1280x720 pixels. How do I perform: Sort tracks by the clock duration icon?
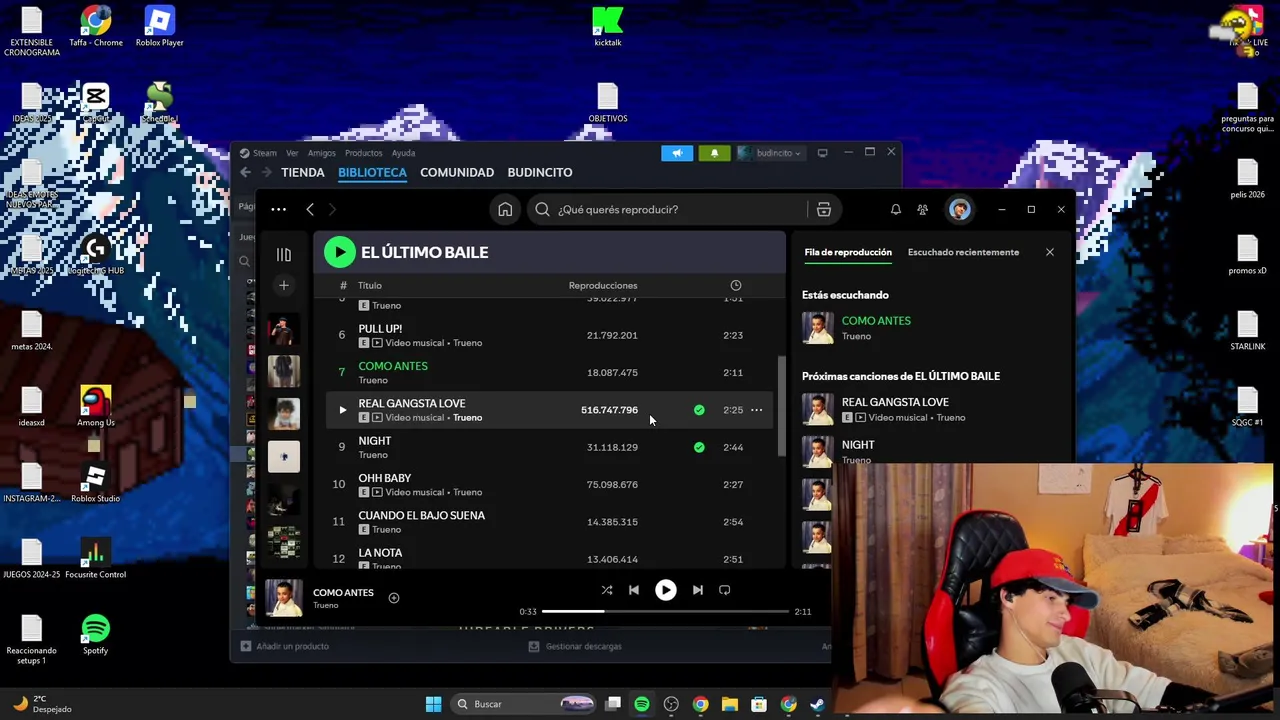(735, 285)
